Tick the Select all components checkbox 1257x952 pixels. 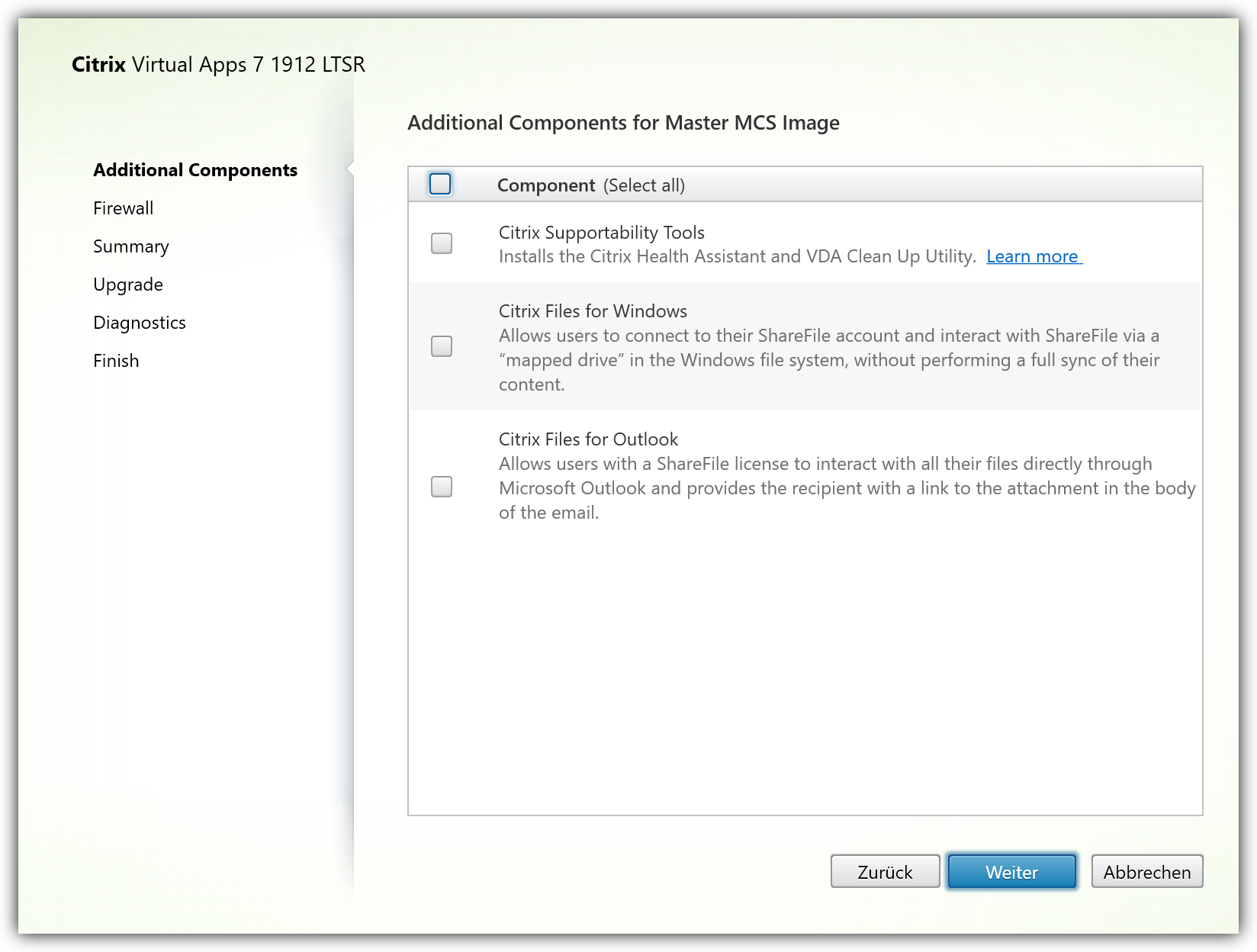point(440,184)
